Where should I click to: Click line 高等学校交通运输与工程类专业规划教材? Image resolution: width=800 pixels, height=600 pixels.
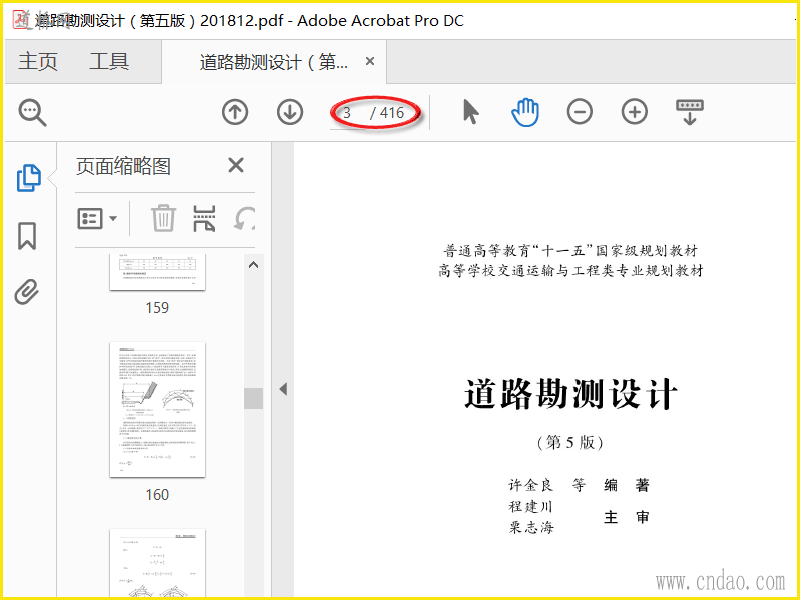point(570,270)
